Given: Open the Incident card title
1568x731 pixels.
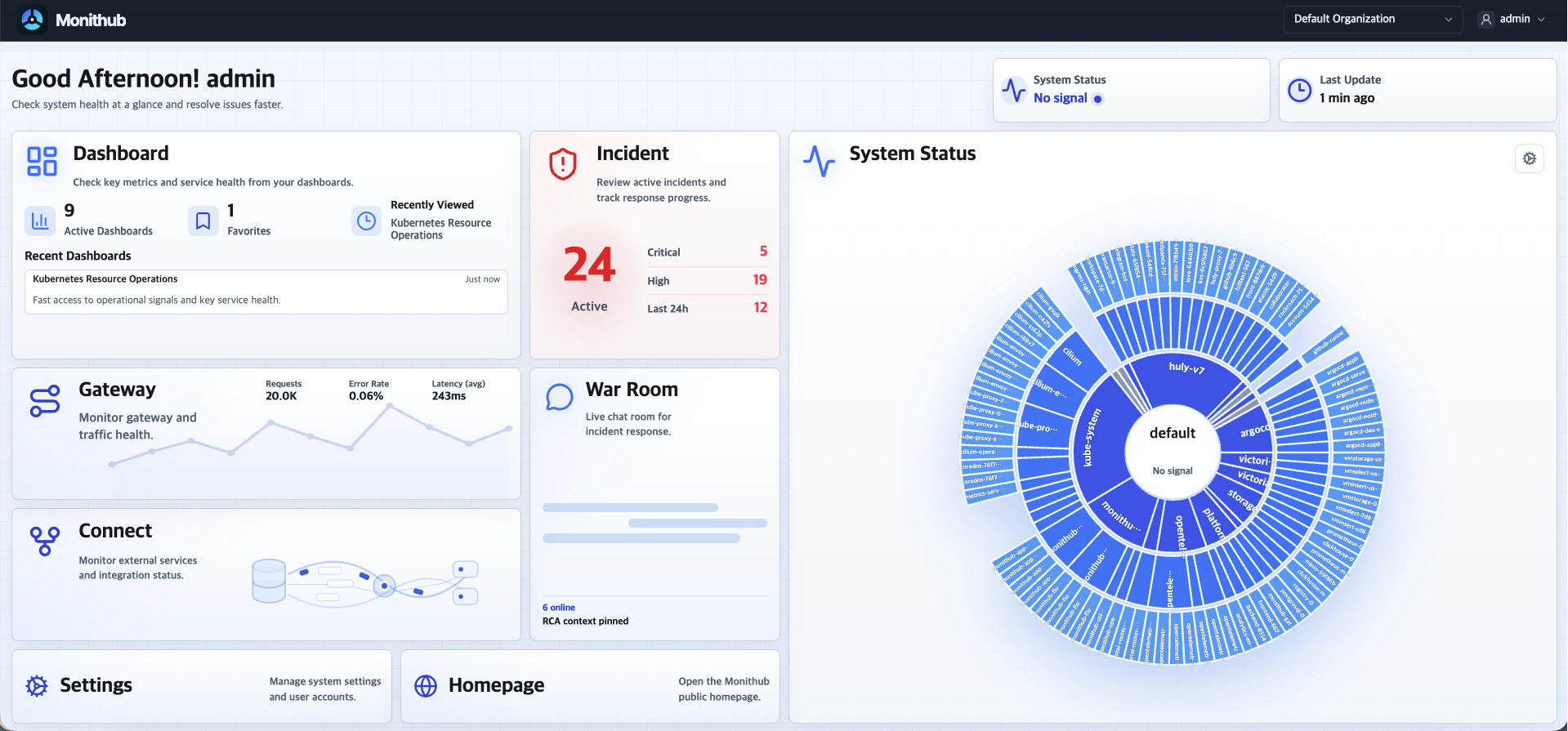Looking at the screenshot, I should (x=632, y=154).
